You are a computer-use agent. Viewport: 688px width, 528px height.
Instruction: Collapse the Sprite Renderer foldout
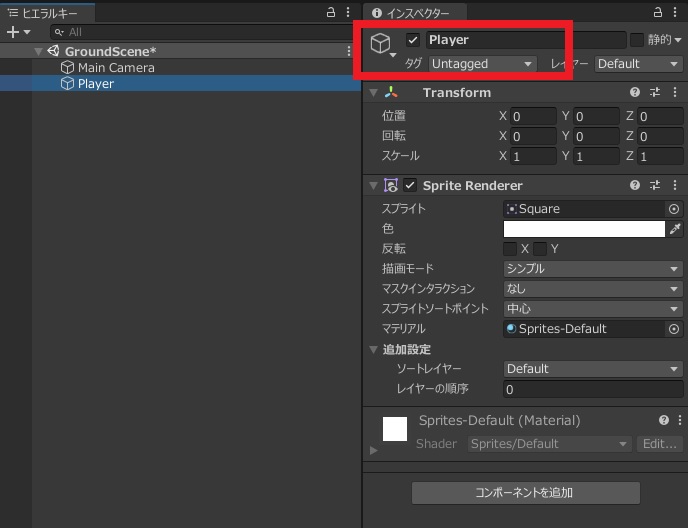coord(373,186)
